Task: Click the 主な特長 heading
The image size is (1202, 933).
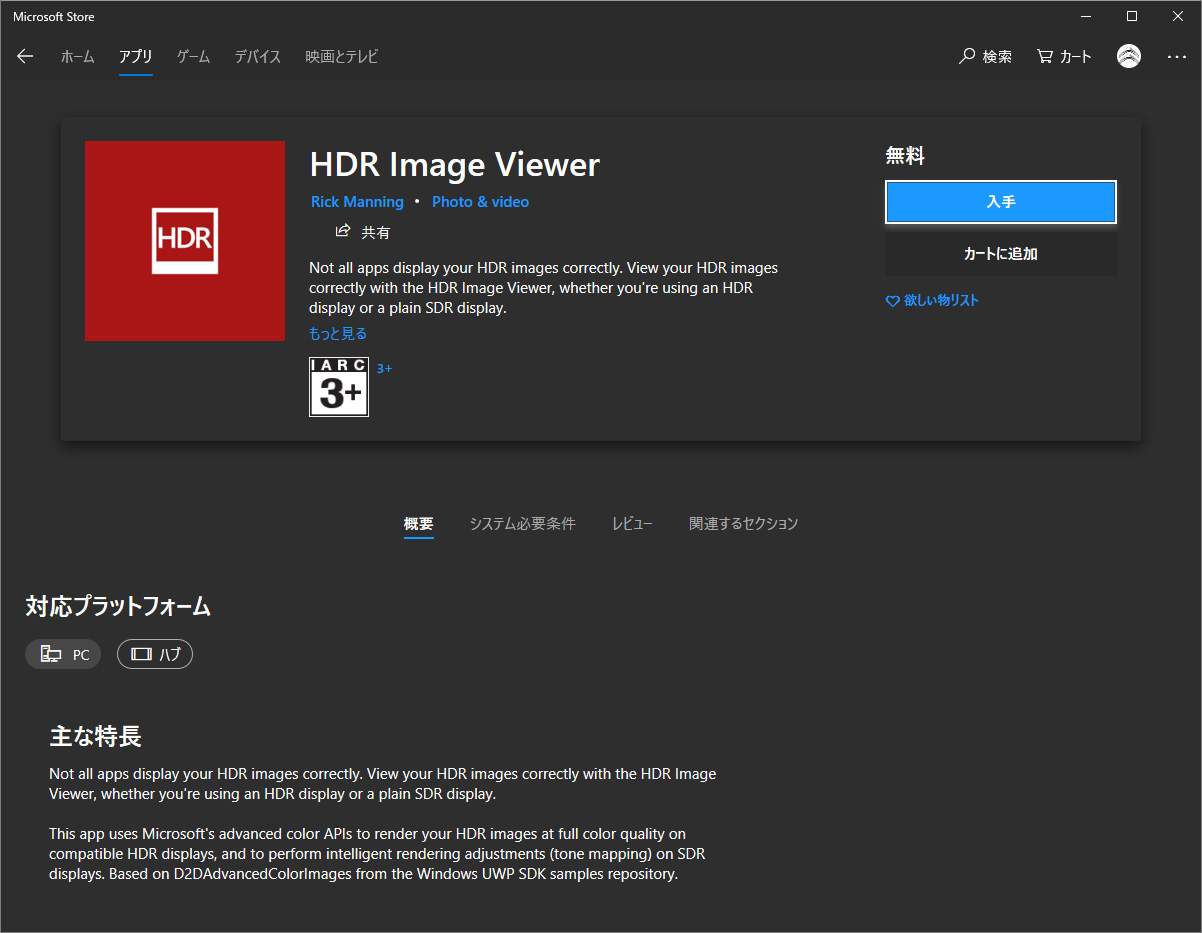Action: pyautogui.click(x=96, y=737)
